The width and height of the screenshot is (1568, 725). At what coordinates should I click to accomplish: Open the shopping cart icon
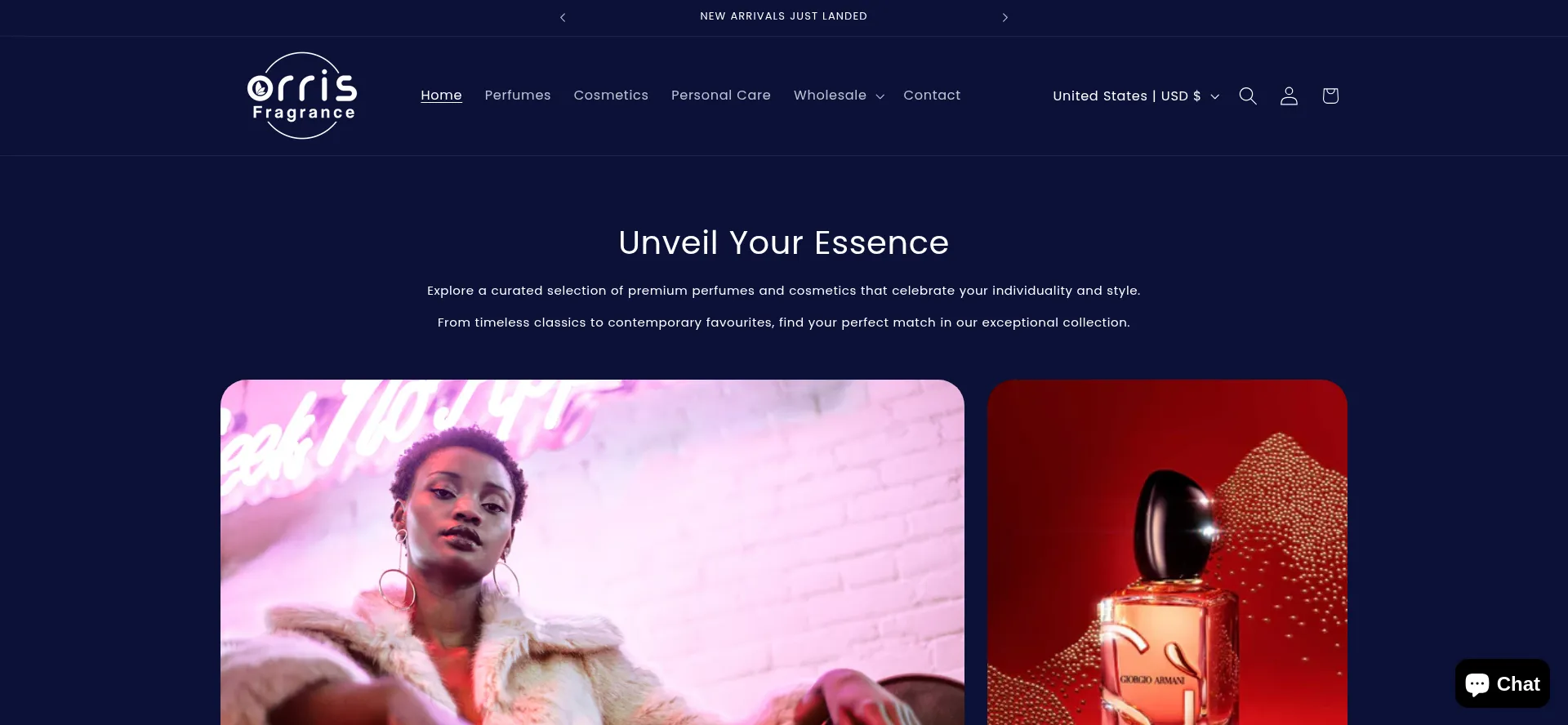(x=1330, y=96)
